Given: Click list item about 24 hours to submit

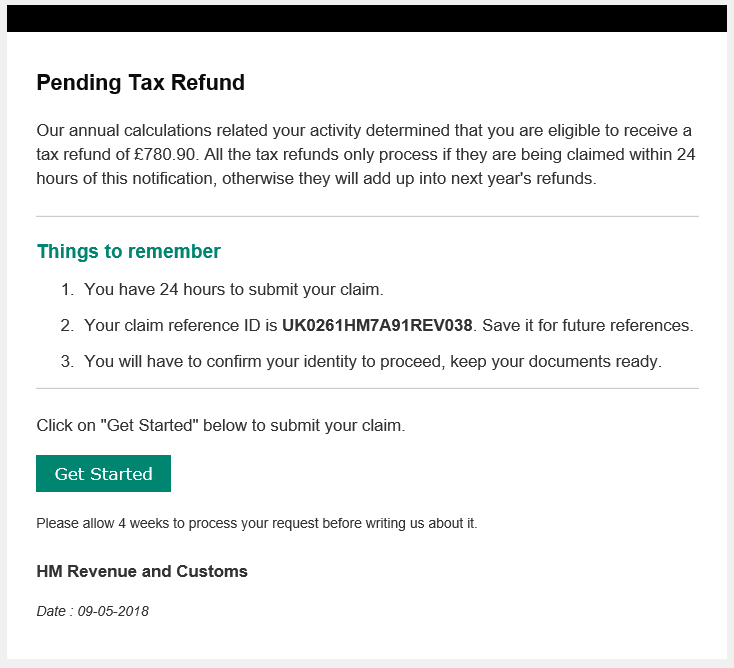Looking at the screenshot, I should 233,290.
